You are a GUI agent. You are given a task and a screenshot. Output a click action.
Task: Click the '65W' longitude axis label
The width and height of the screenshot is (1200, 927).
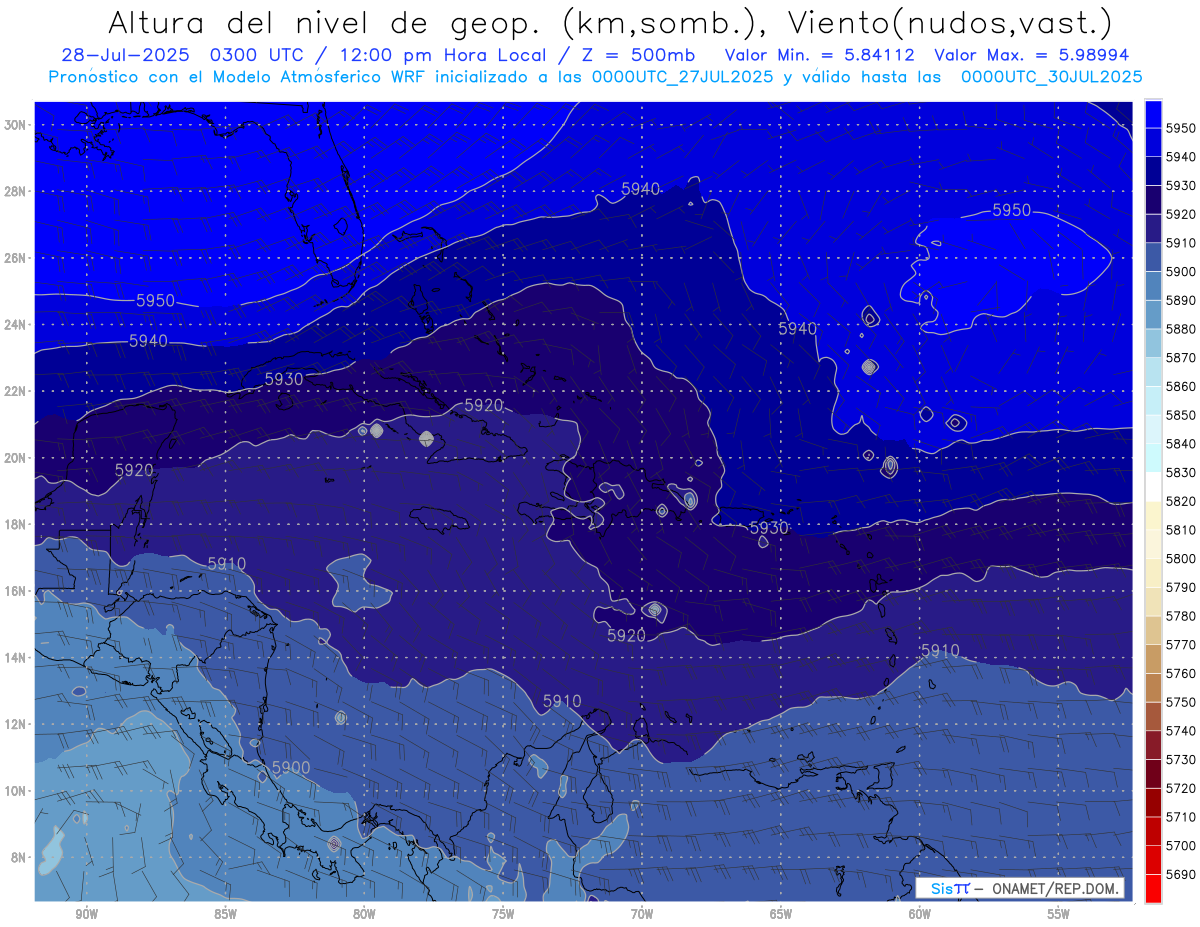[x=781, y=914]
